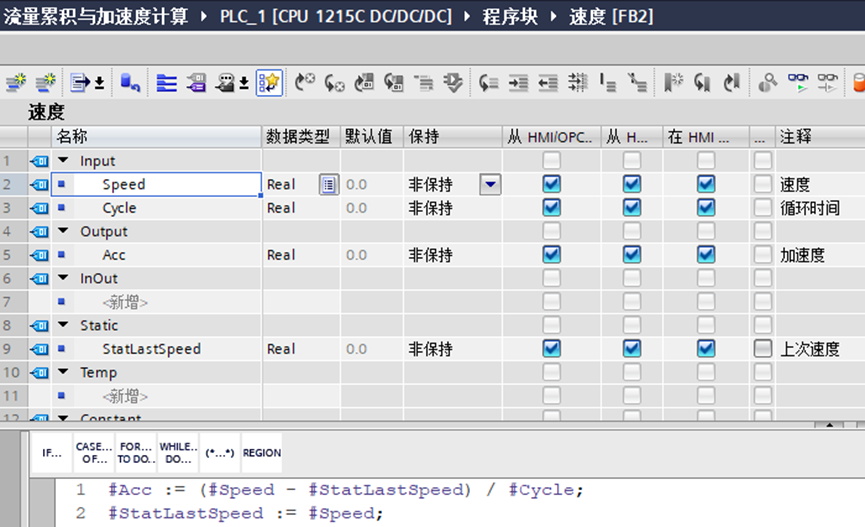
Task: Click the insert row toolbar icon
Action: pos(16,83)
